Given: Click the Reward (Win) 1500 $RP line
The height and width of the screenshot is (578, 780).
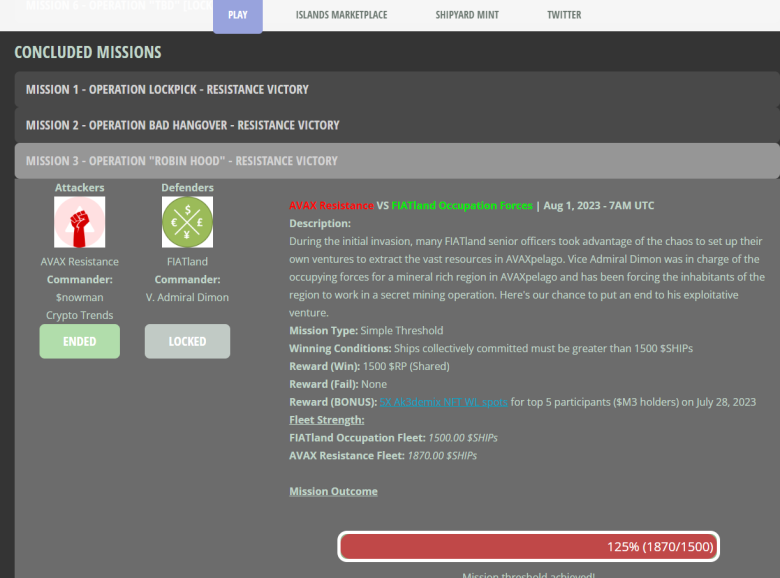Looking at the screenshot, I should point(370,366).
